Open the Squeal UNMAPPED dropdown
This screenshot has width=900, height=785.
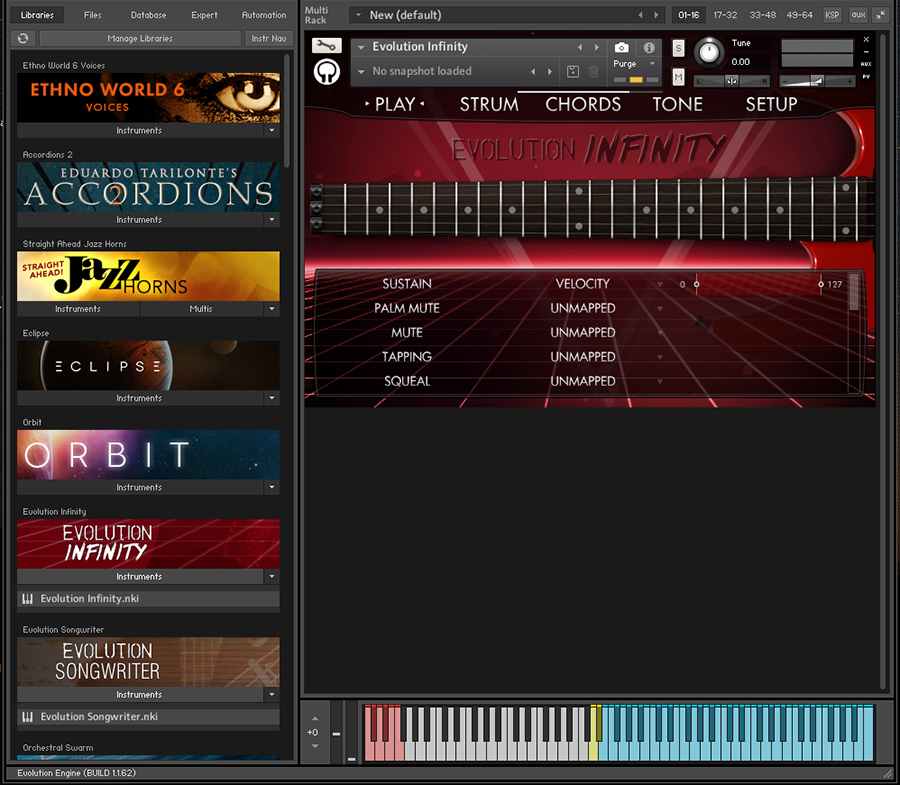tap(660, 382)
